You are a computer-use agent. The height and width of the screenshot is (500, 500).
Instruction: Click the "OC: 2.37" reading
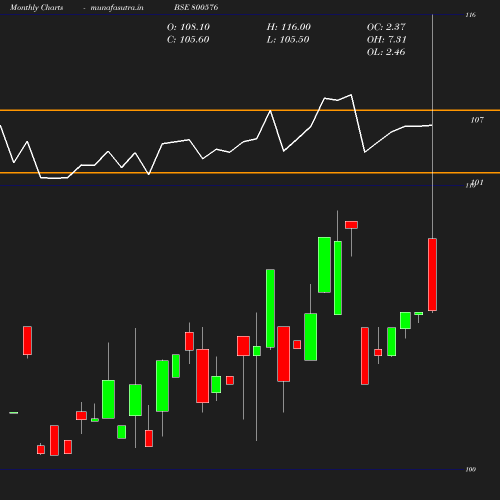386,27
